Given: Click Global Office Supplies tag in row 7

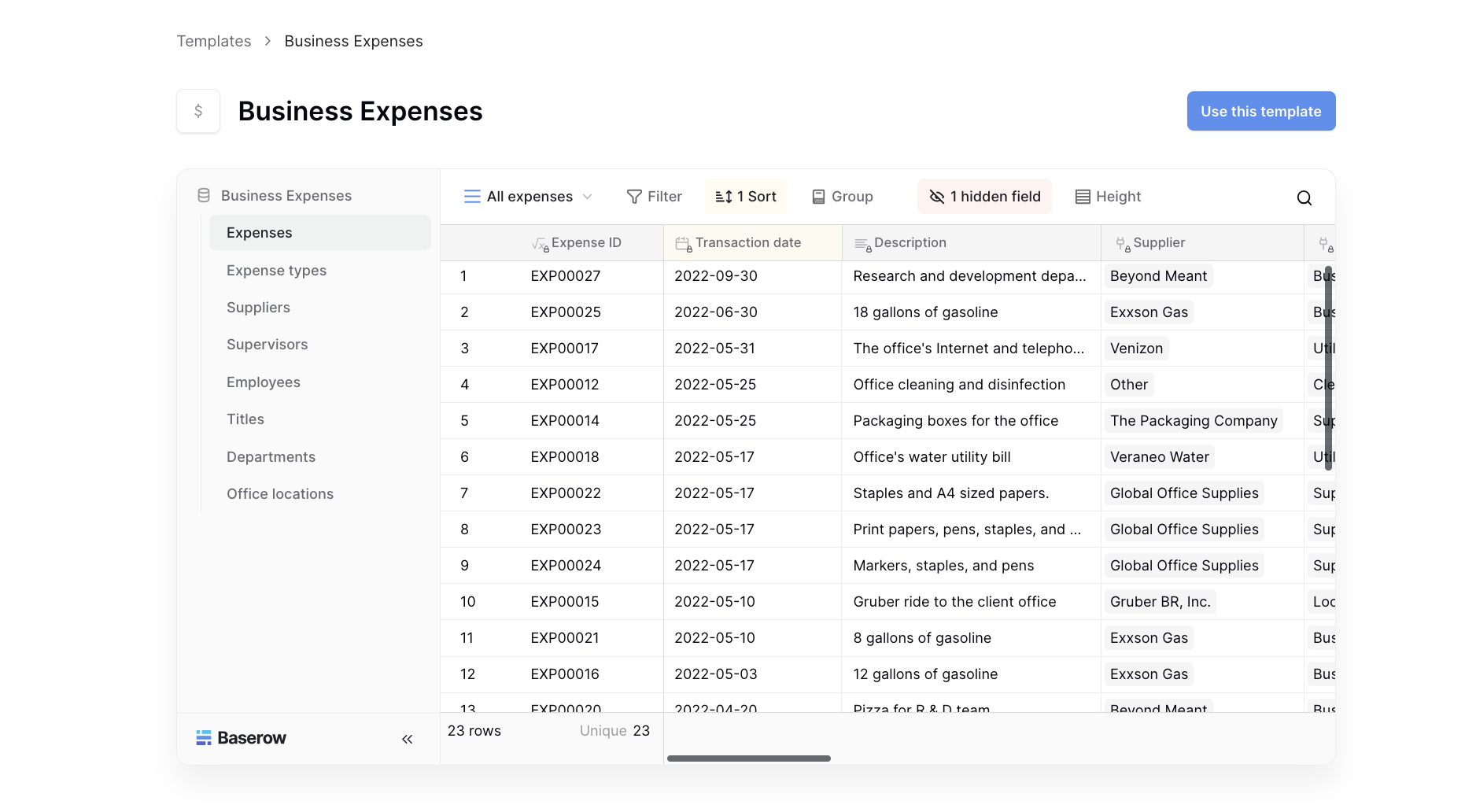Looking at the screenshot, I should 1184,493.
